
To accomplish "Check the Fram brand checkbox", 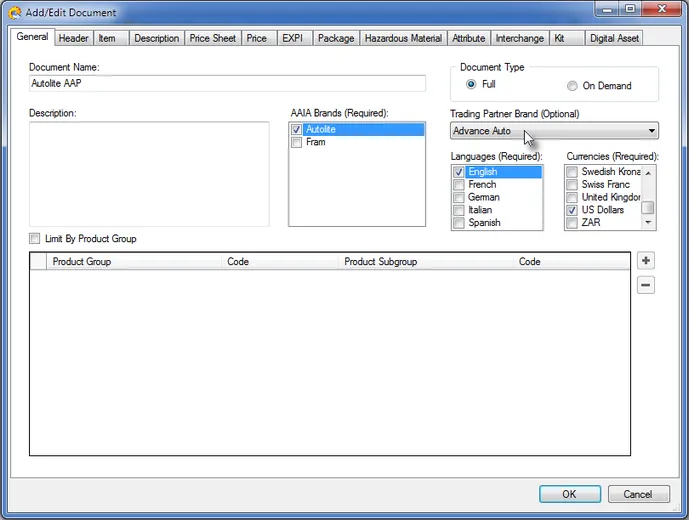I will pyautogui.click(x=296, y=143).
